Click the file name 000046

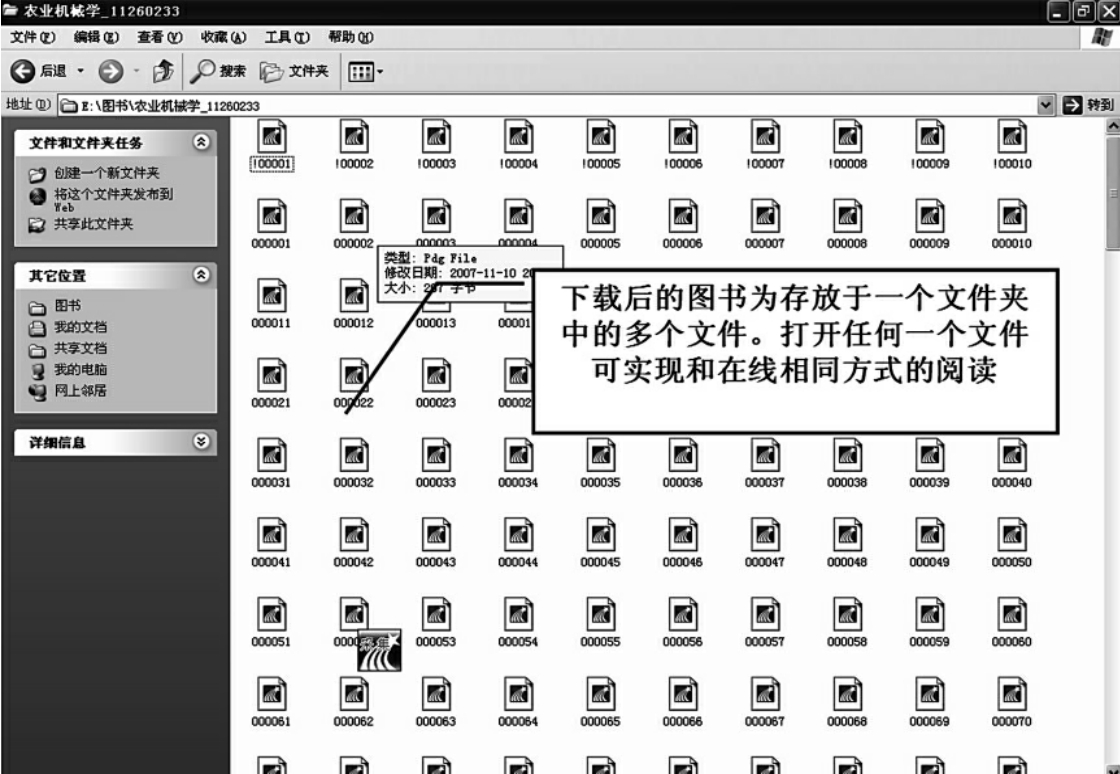pos(683,563)
